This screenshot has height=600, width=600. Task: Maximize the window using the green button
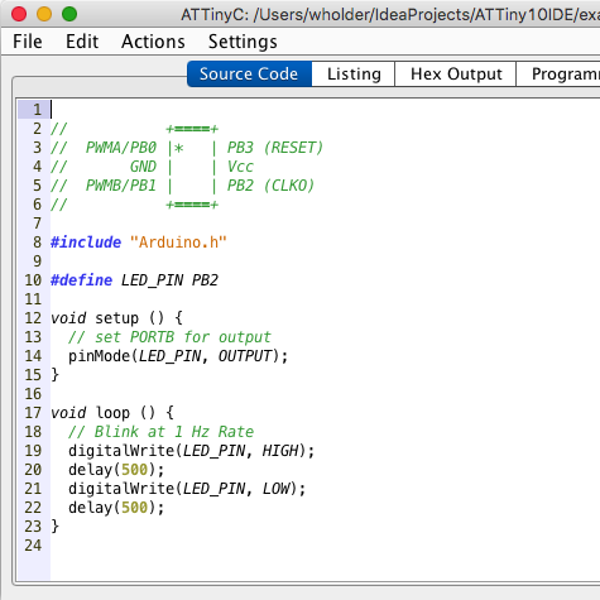(69, 14)
